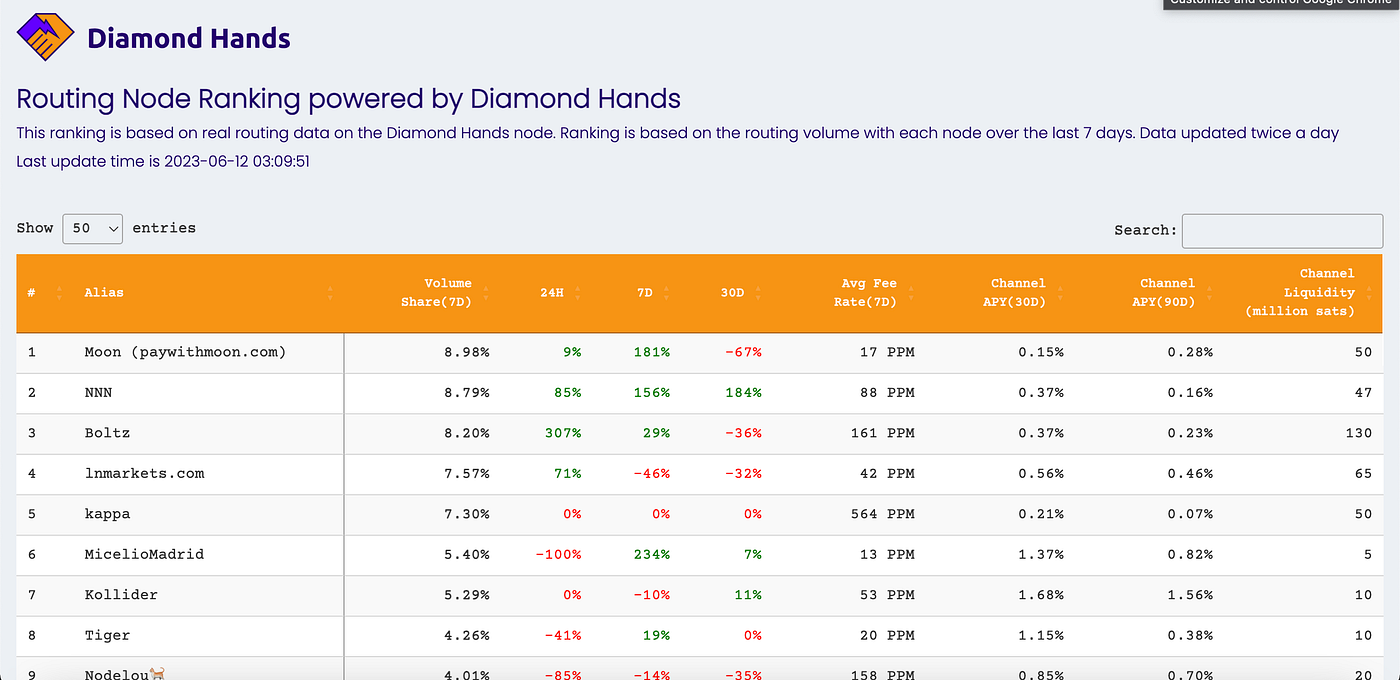The height and width of the screenshot is (680, 1400).
Task: Click the 8.98% volume share value
Action: [x=466, y=352]
